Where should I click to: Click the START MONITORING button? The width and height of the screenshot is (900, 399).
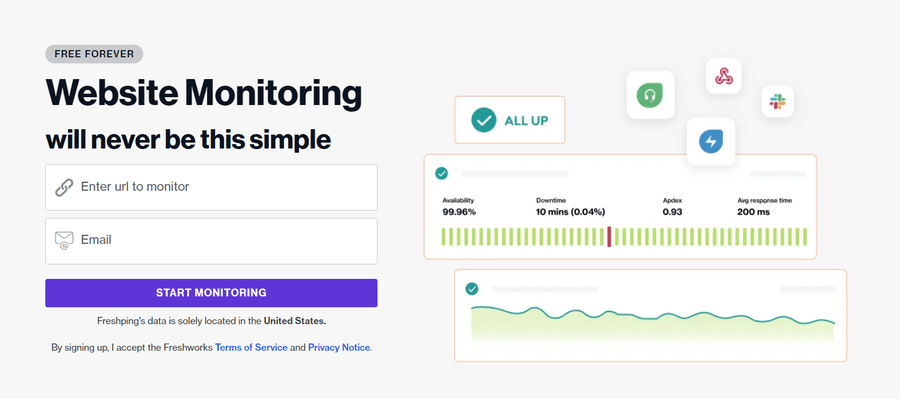[211, 293]
